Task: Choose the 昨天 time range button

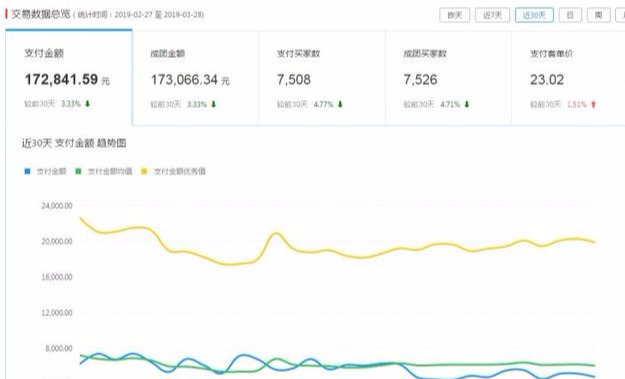Action: tap(454, 15)
